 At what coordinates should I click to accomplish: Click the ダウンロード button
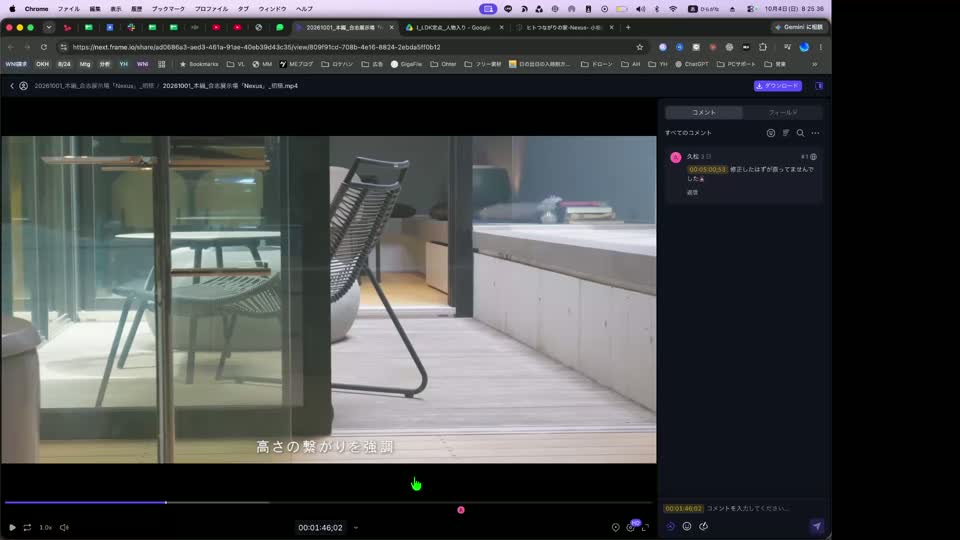click(778, 86)
